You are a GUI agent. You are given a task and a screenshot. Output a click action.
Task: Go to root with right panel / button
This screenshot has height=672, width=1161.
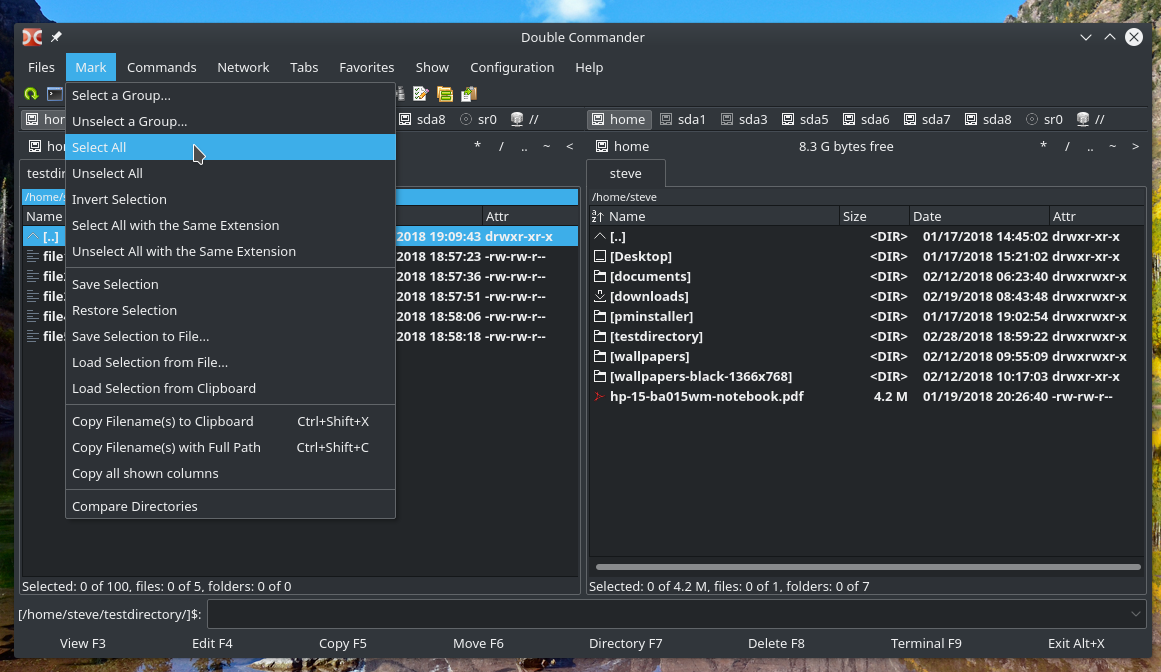[x=1067, y=147]
